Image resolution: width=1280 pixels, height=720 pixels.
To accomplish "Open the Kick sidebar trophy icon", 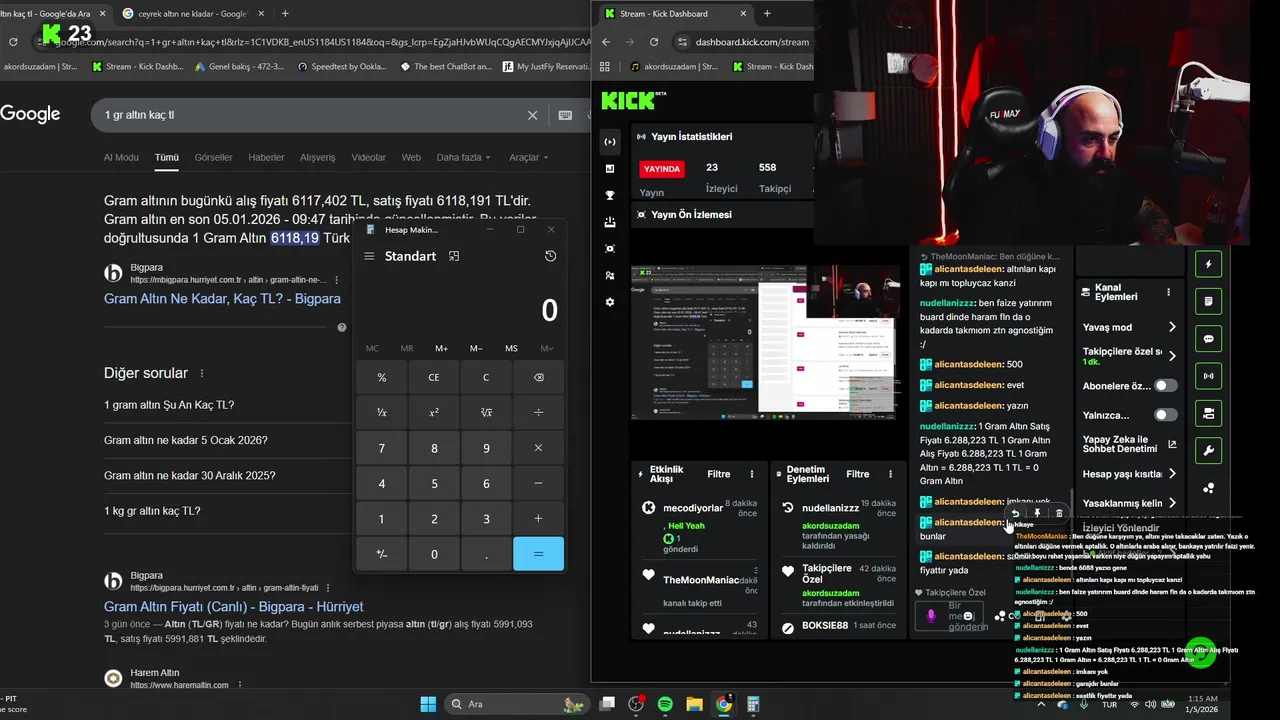I will [610, 196].
